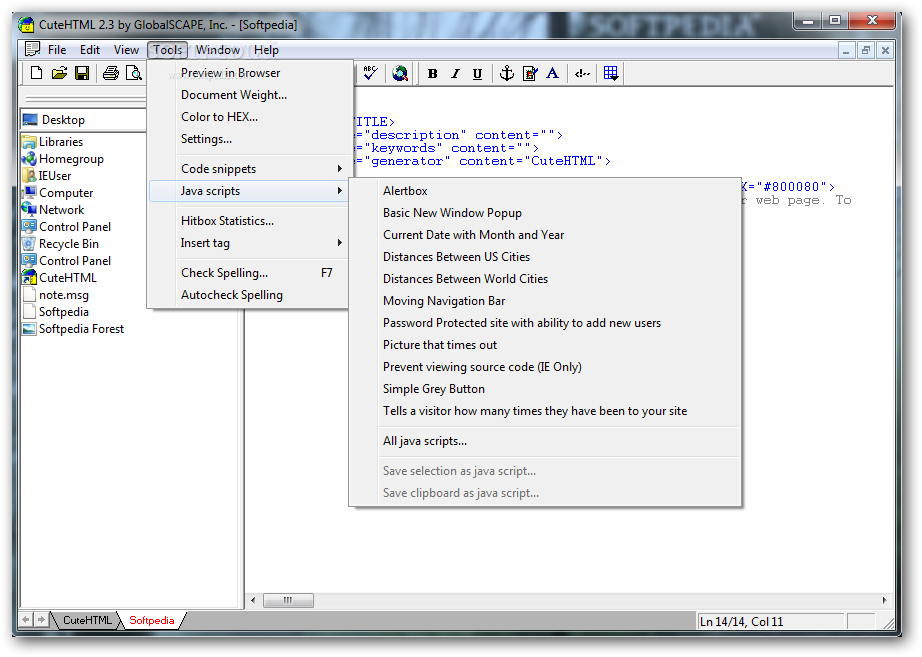The height and width of the screenshot is (657, 922).
Task: Click the globe browser preview icon
Action: coord(400,74)
